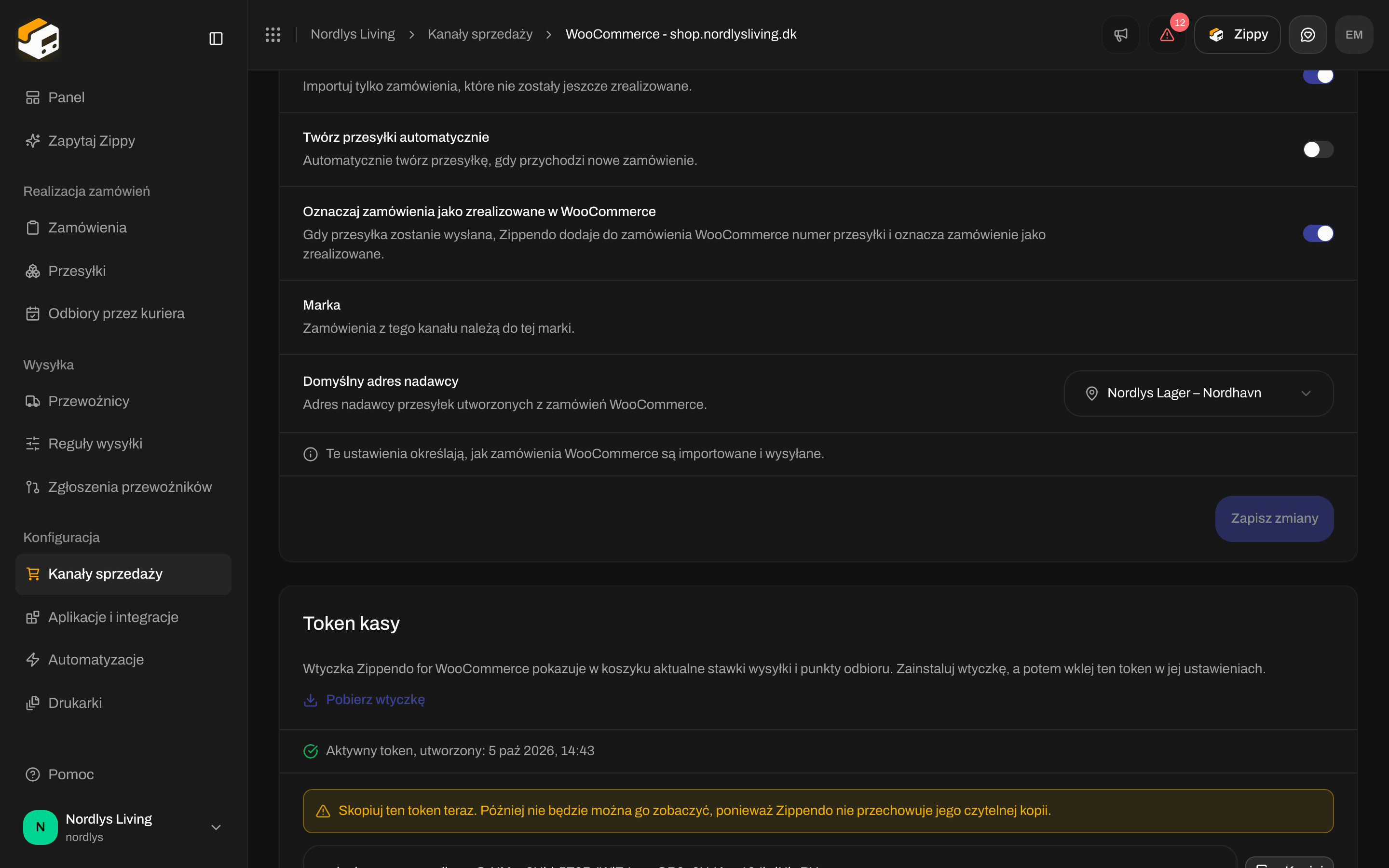This screenshot has width=1389, height=868.
Task: Click the Reguły wysyłki sliders icon
Action: coord(33,444)
